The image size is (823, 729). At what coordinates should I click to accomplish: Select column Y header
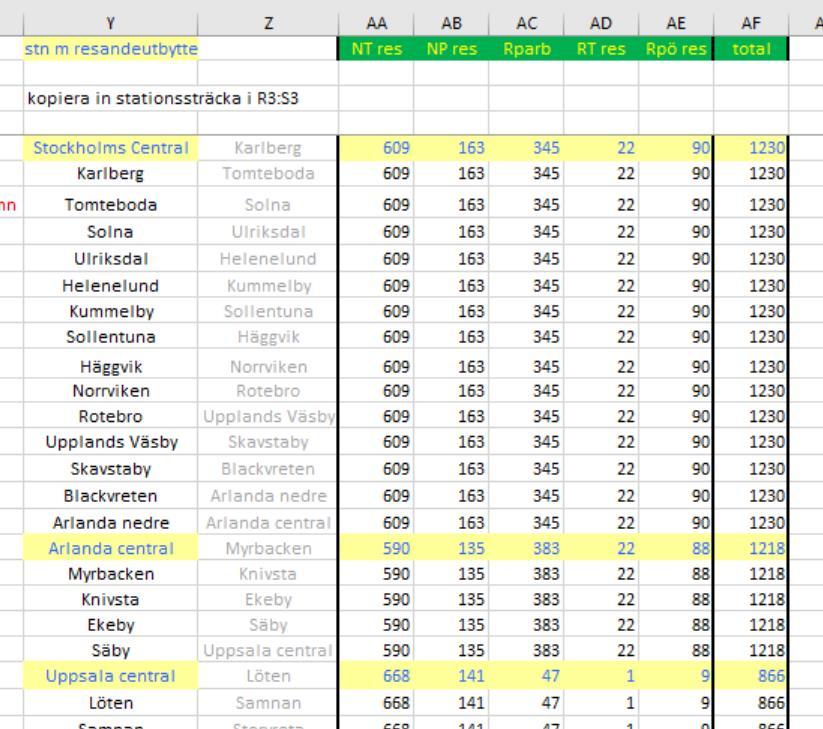click(110, 24)
